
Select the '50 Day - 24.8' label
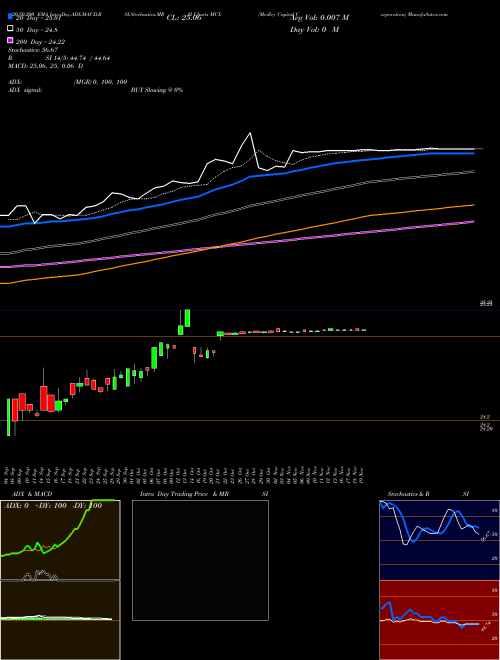[x=37, y=30]
